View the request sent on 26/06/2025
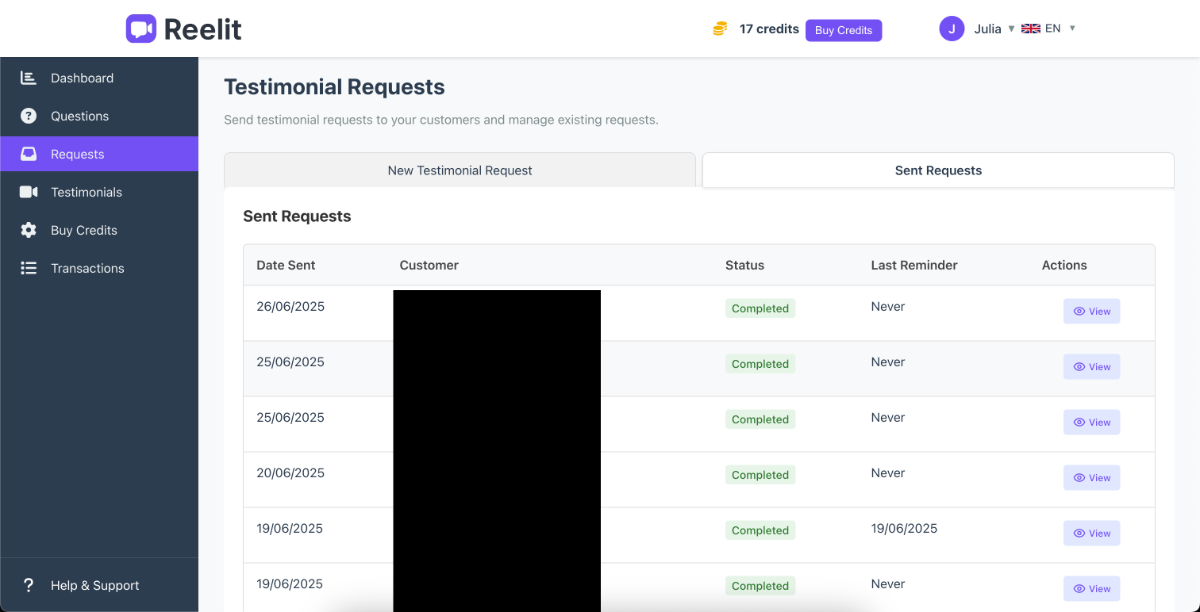Image resolution: width=1200 pixels, height=612 pixels. (x=1091, y=311)
